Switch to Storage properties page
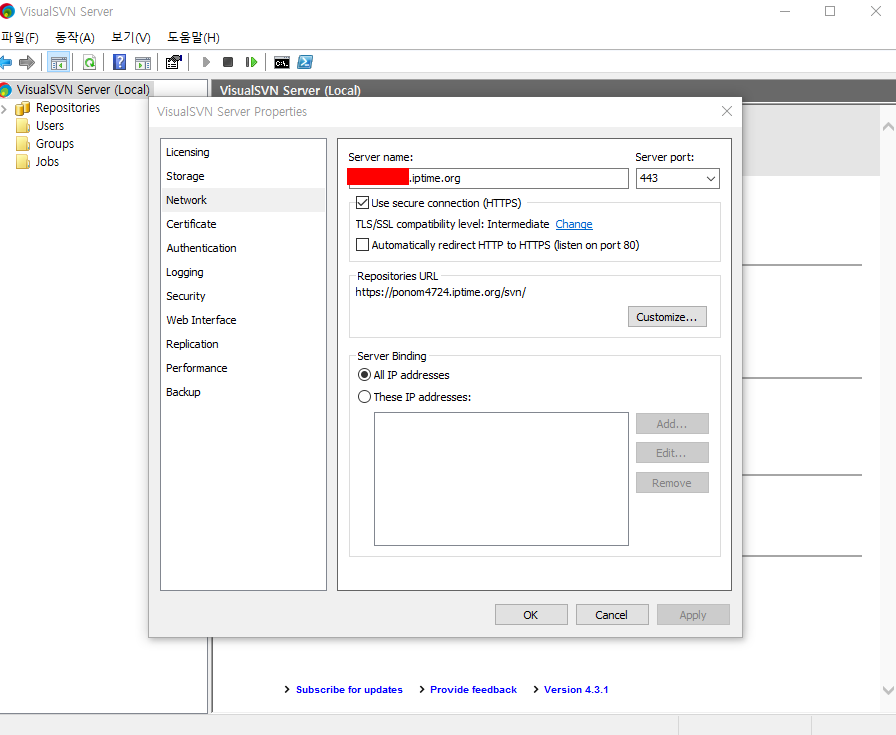This screenshot has width=896, height=735. click(x=243, y=176)
